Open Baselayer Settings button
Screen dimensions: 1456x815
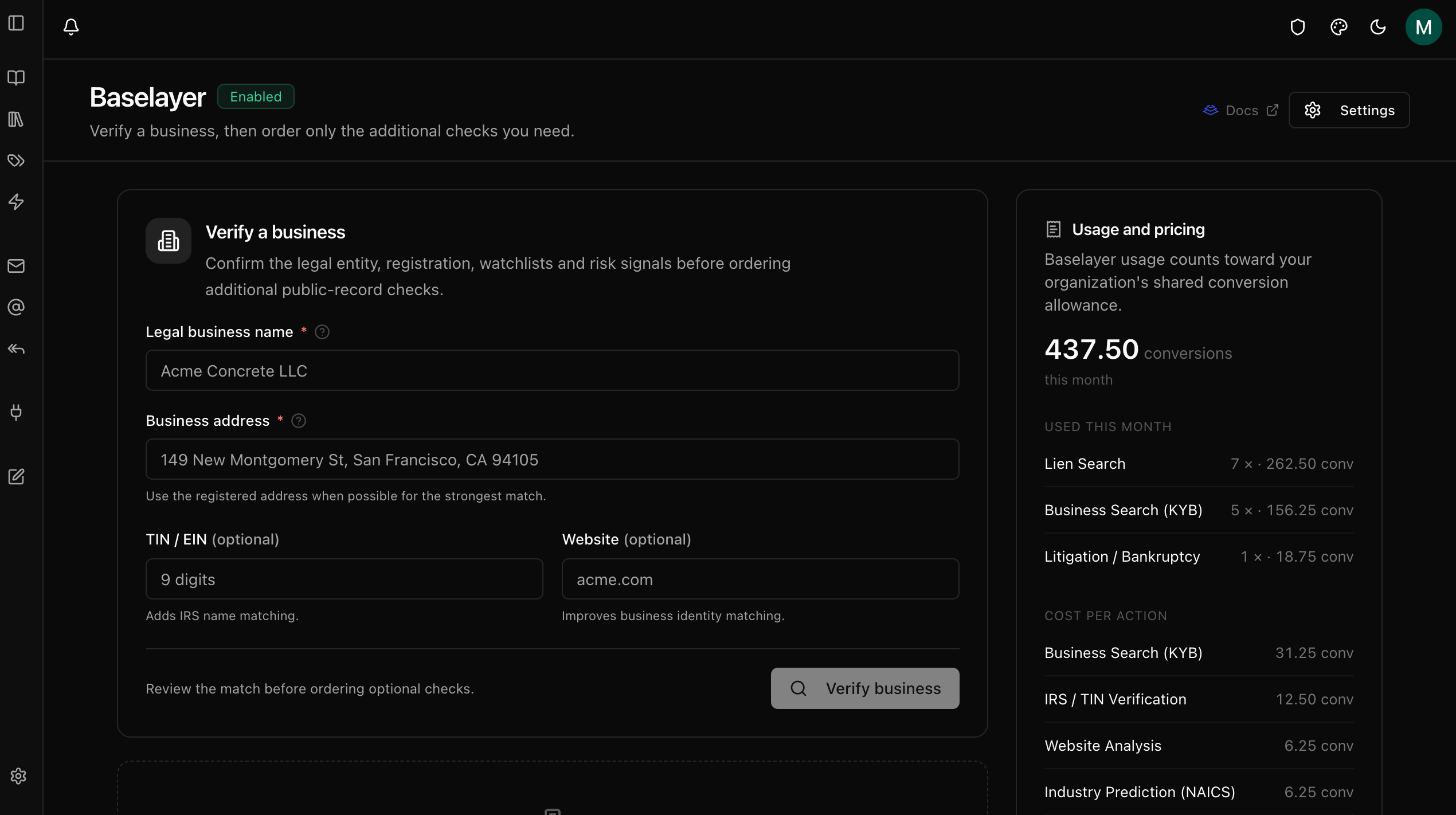tap(1349, 110)
